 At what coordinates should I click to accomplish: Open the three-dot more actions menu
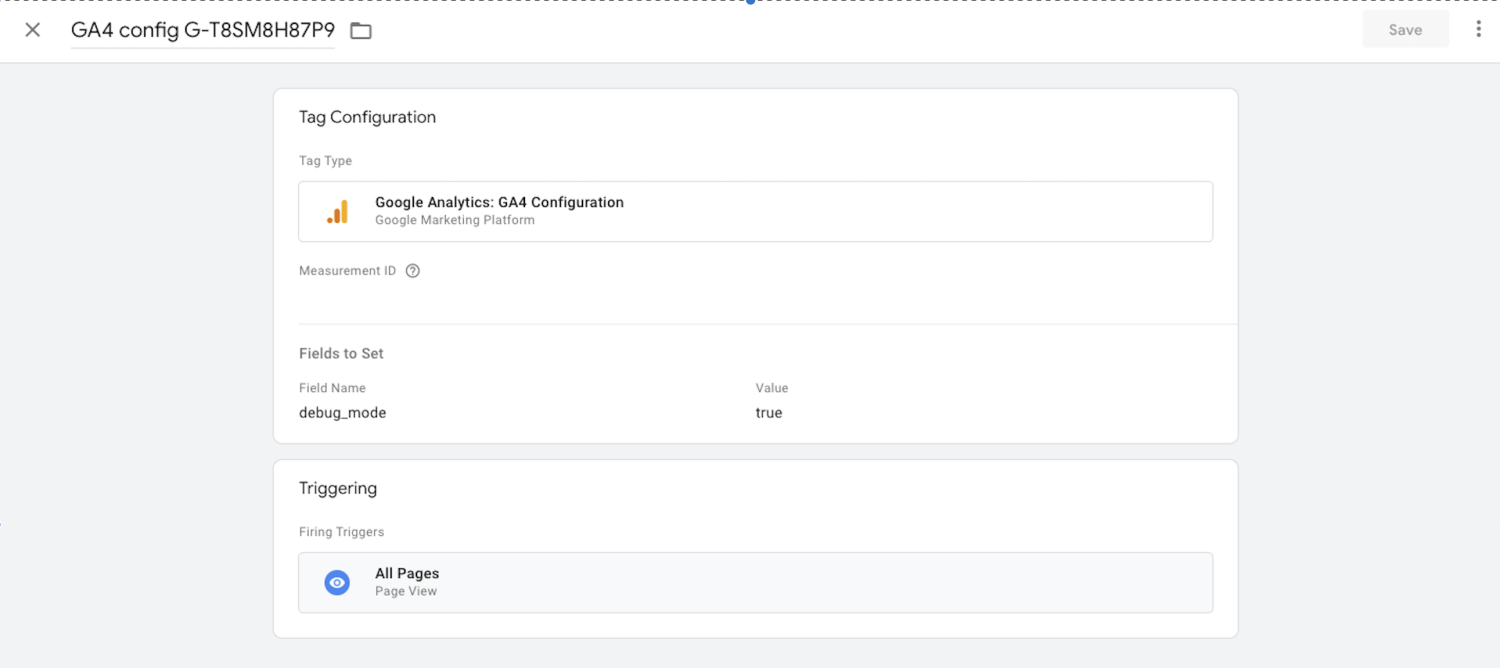[1478, 30]
